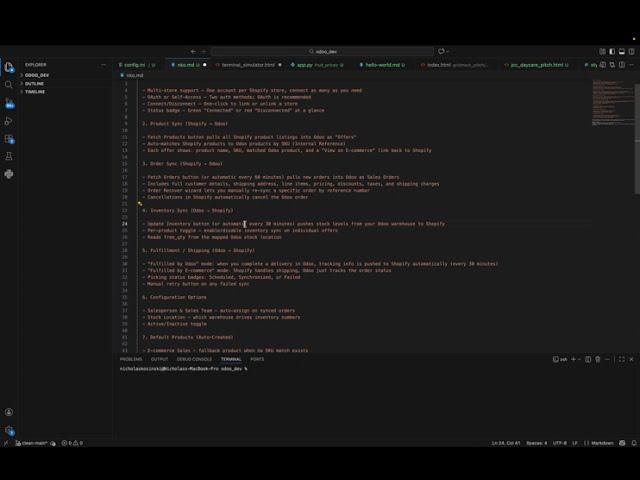The height and width of the screenshot is (480, 640).
Task: Open the Testing flask view
Action: pyautogui.click(x=9, y=156)
